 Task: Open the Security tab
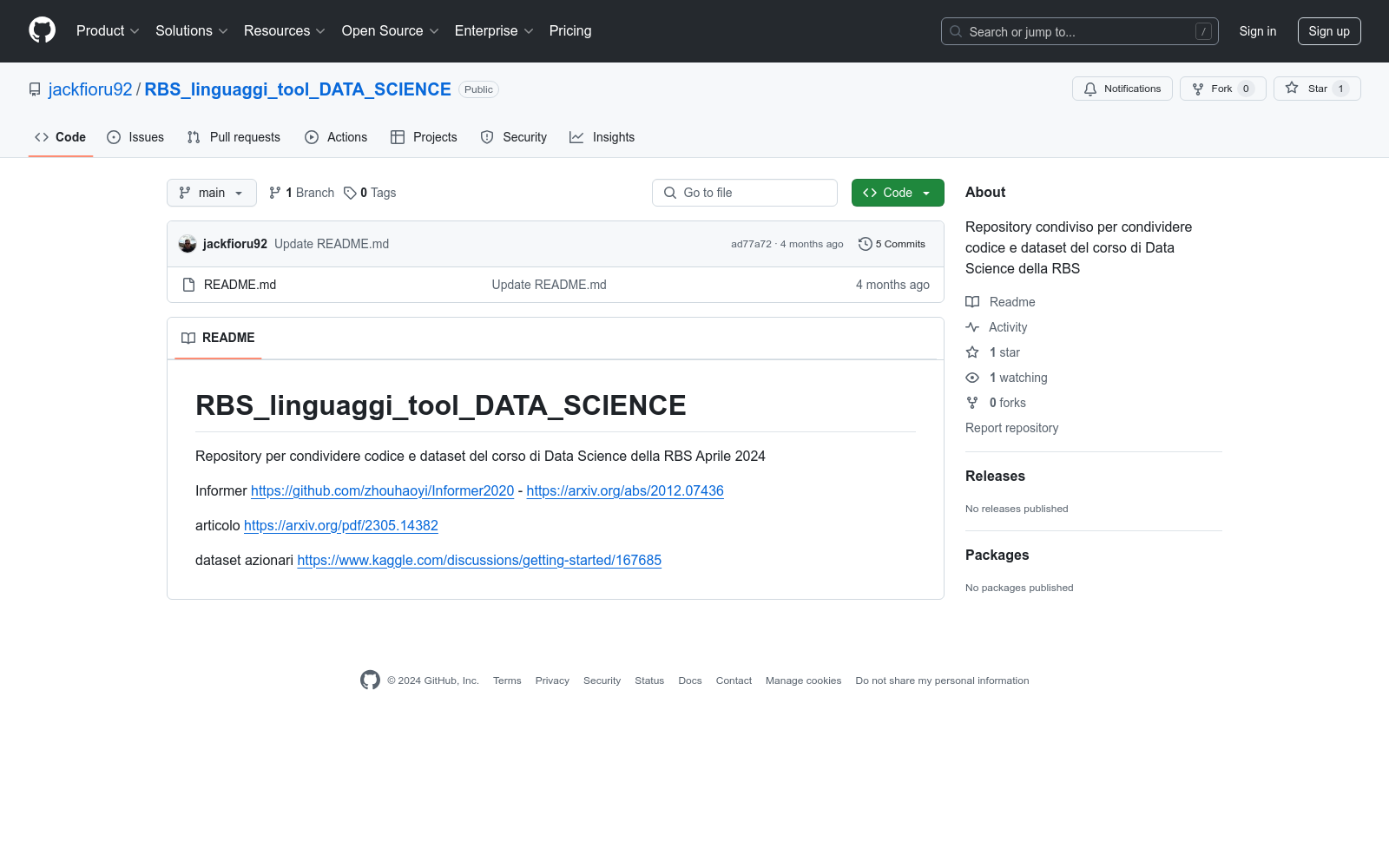click(514, 137)
